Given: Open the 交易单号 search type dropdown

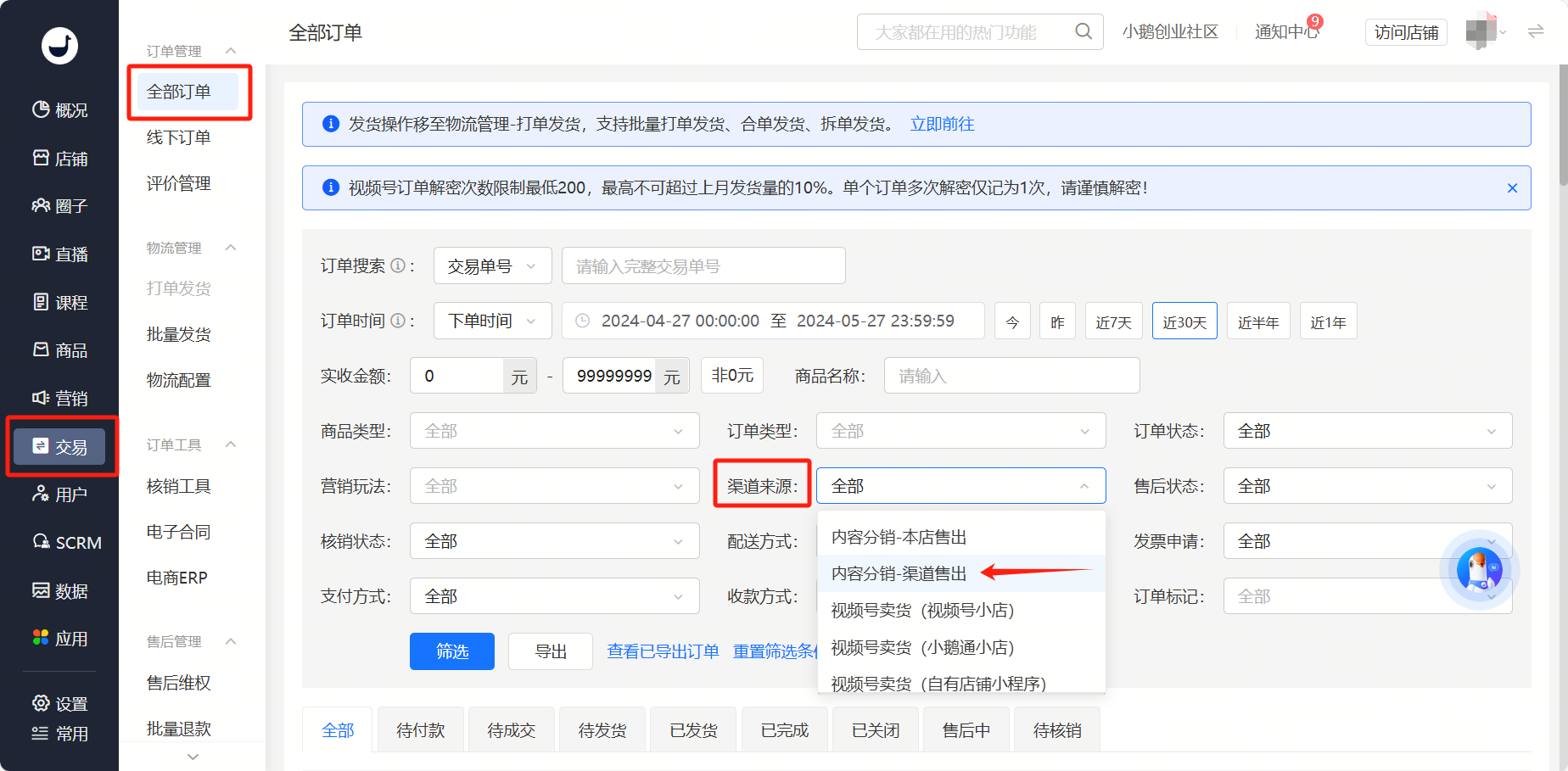Looking at the screenshot, I should tap(493, 266).
